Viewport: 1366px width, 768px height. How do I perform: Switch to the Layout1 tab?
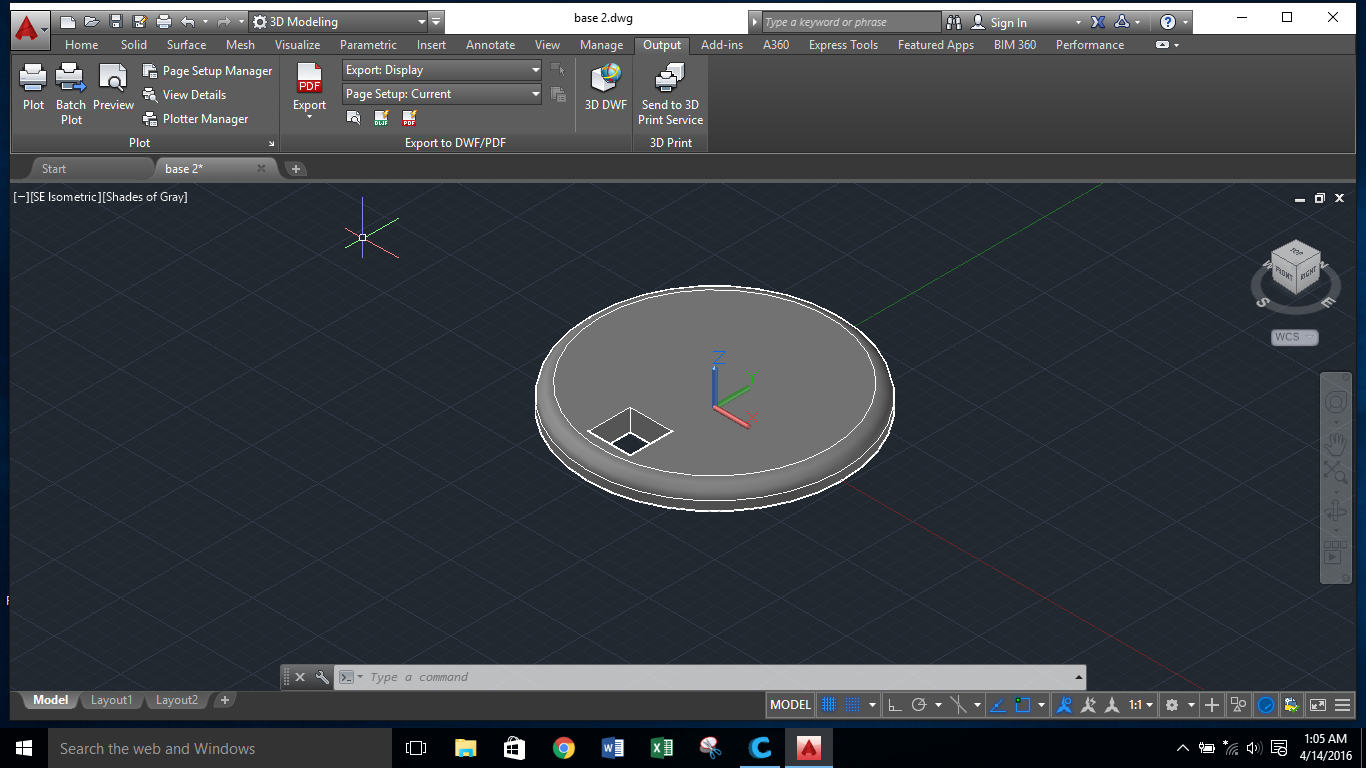click(111, 700)
